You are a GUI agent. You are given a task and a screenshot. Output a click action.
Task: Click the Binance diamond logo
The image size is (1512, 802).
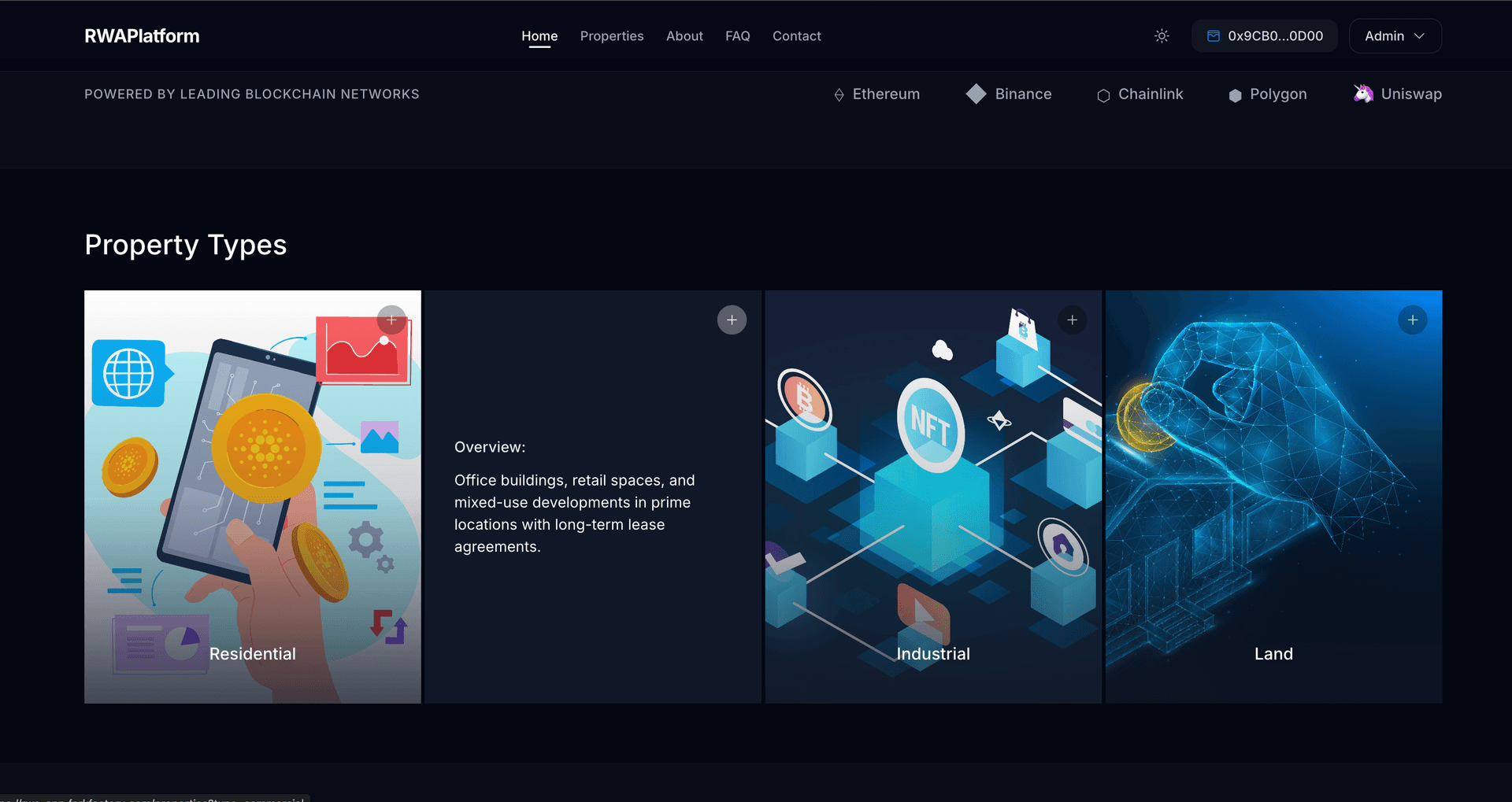(976, 94)
